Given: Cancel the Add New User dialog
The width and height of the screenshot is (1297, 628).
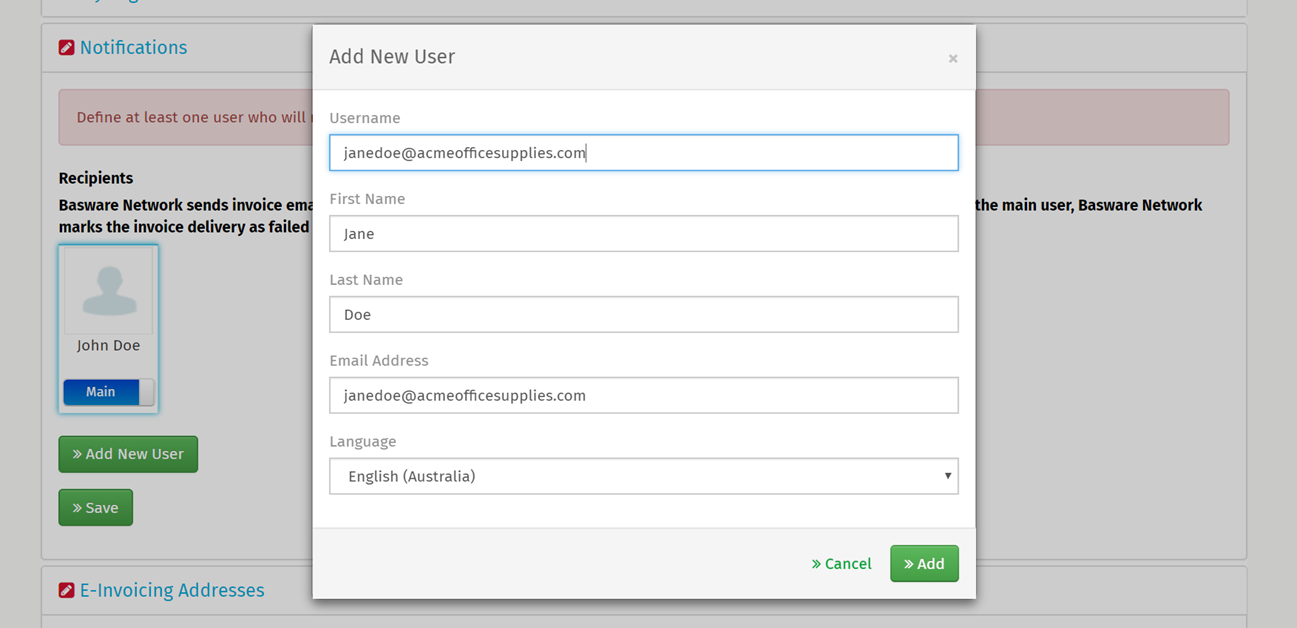Looking at the screenshot, I should click(841, 564).
